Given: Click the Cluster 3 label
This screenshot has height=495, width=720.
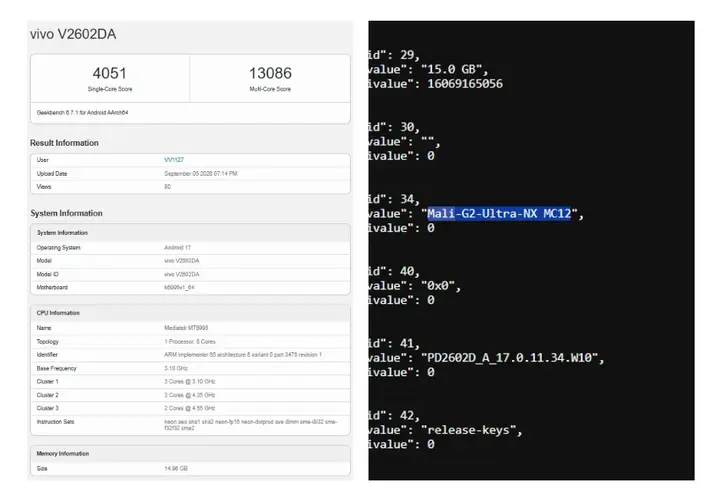Looking at the screenshot, I should pyautogui.click(x=48, y=408).
